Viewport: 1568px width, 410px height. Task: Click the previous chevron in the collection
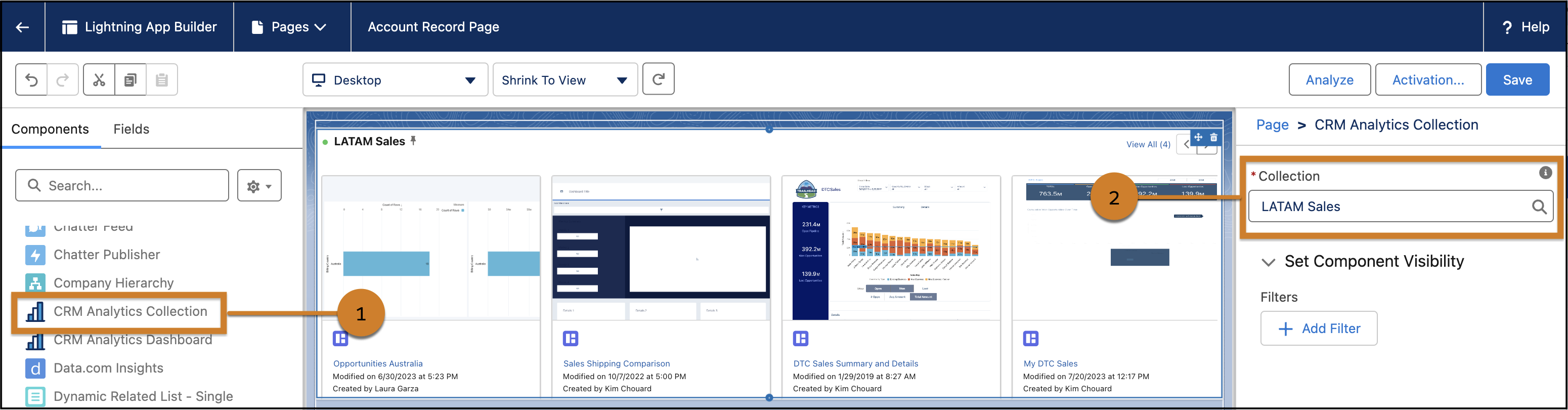point(1186,145)
